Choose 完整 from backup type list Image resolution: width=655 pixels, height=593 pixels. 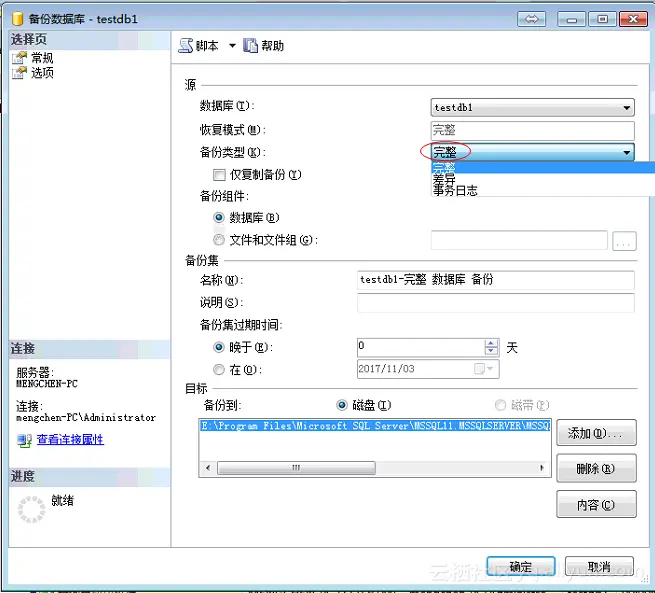click(x=543, y=167)
